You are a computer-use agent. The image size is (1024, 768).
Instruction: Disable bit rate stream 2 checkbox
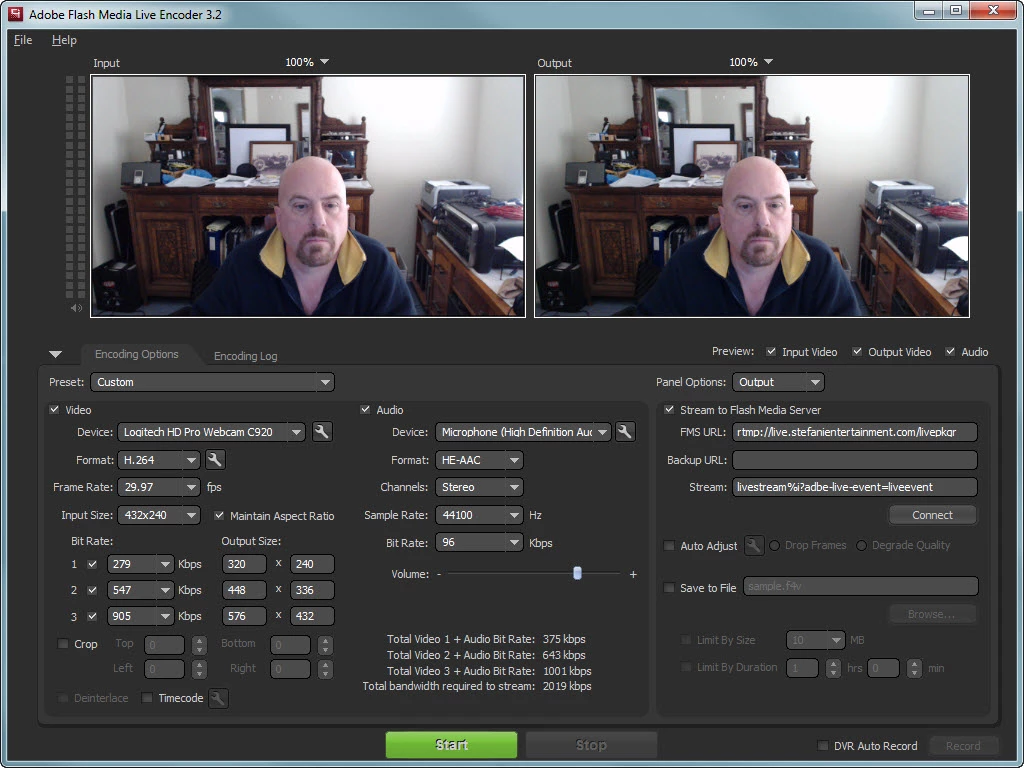[x=92, y=590]
